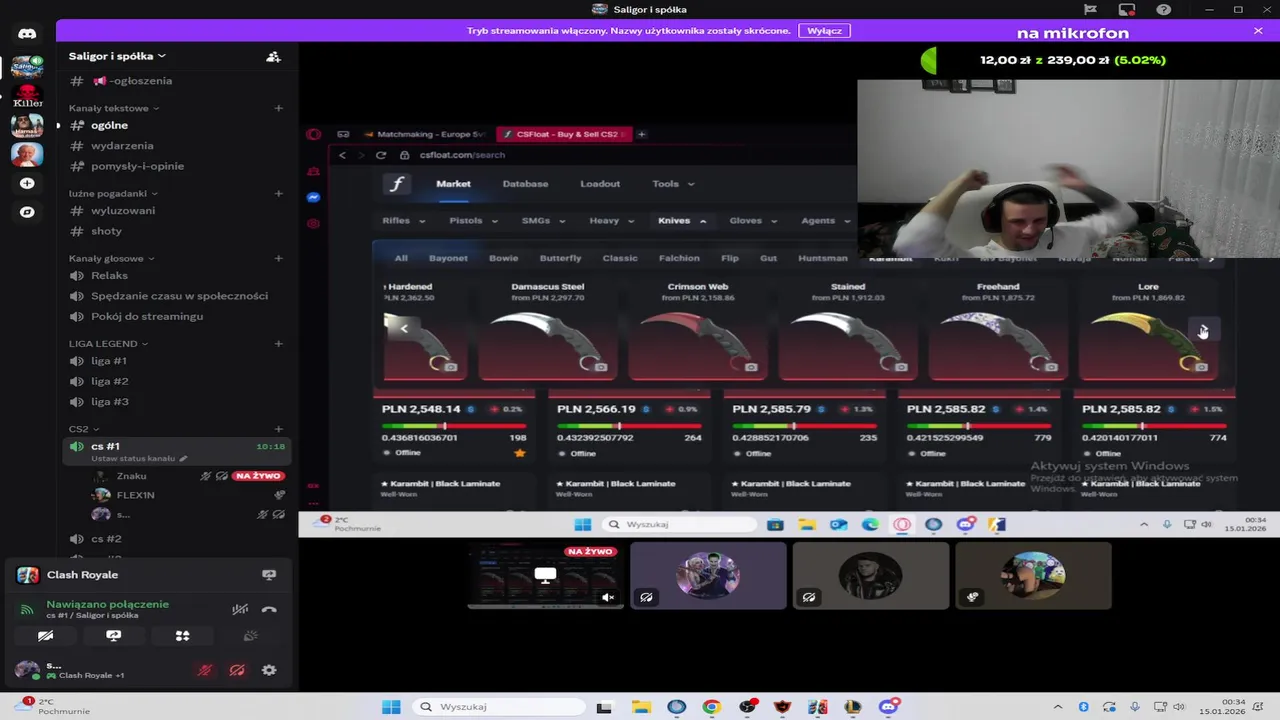Viewport: 1280px width, 720px height.
Task: Show hidden Windows tray icons chevron
Action: pos(1058,707)
